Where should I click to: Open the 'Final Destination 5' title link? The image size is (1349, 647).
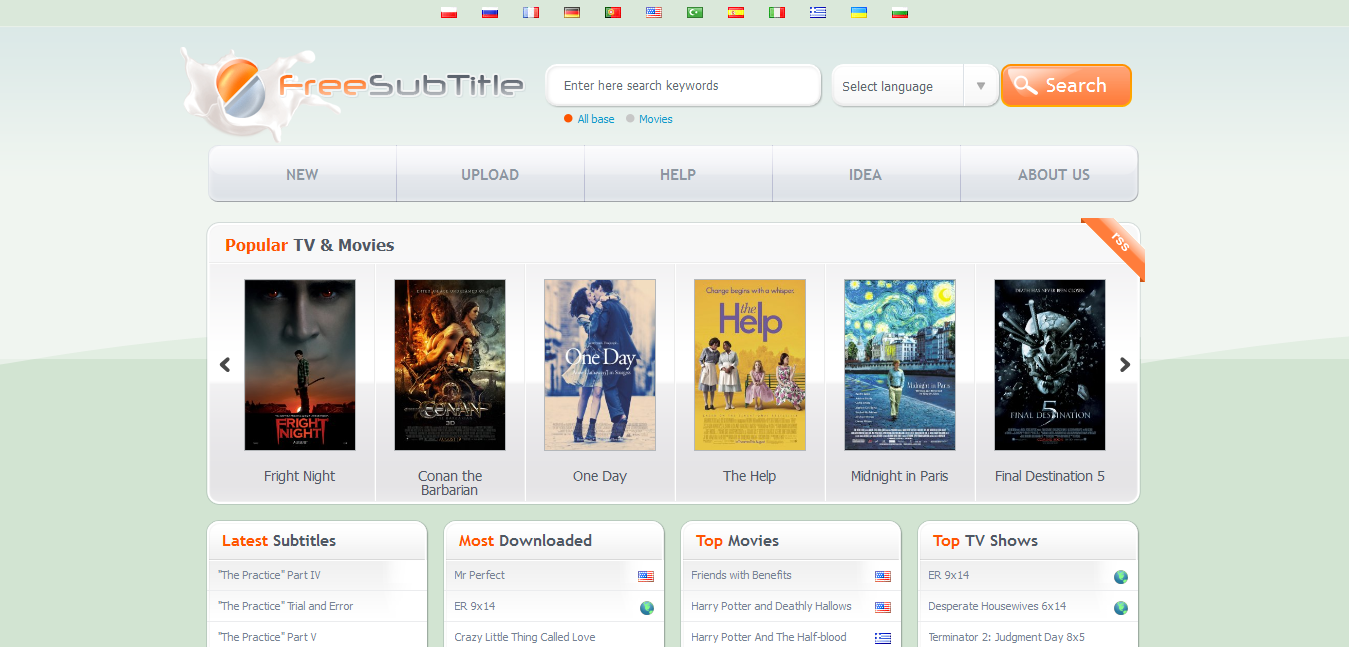tap(1050, 476)
